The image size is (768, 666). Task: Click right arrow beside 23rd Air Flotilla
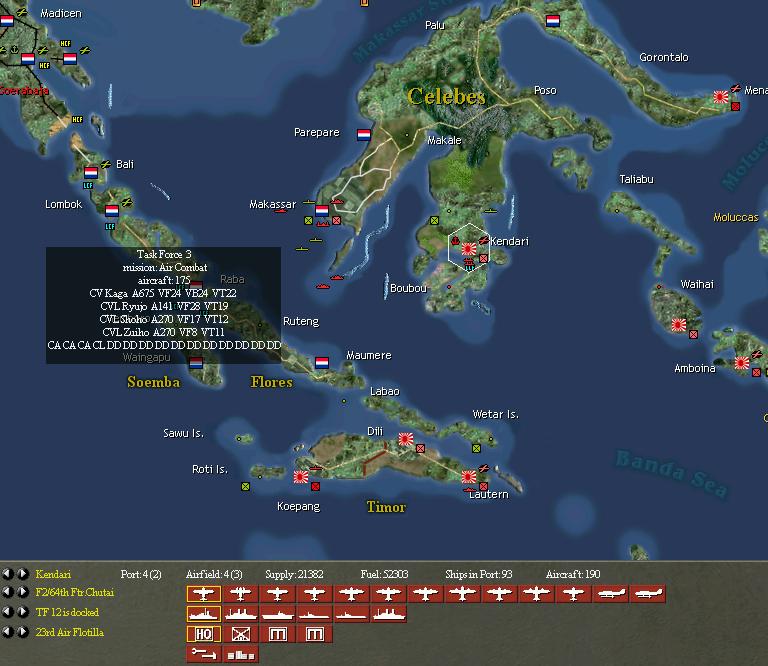(x=23, y=632)
